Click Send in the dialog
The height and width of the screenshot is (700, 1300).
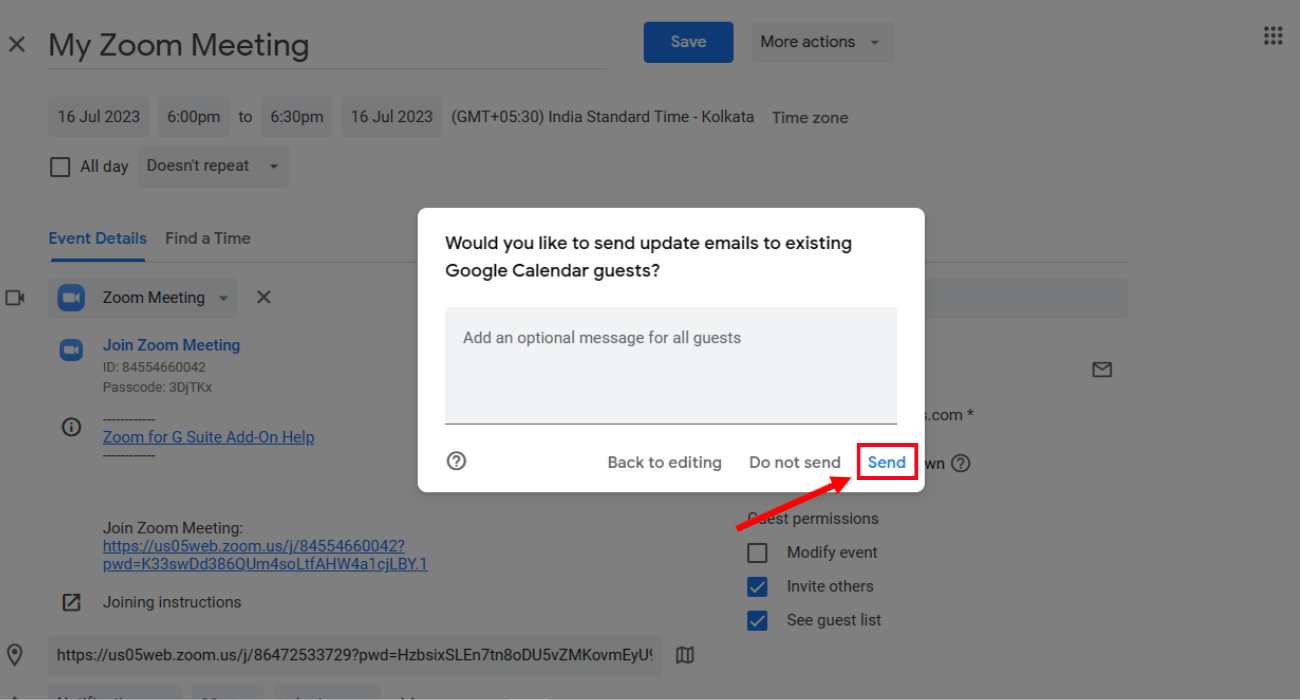pos(887,462)
